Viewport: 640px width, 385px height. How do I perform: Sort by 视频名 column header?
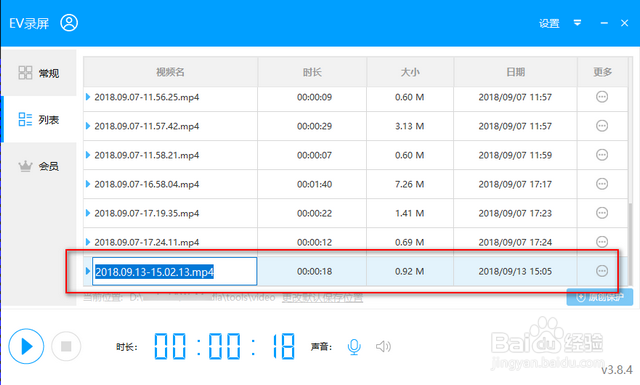pos(170,72)
